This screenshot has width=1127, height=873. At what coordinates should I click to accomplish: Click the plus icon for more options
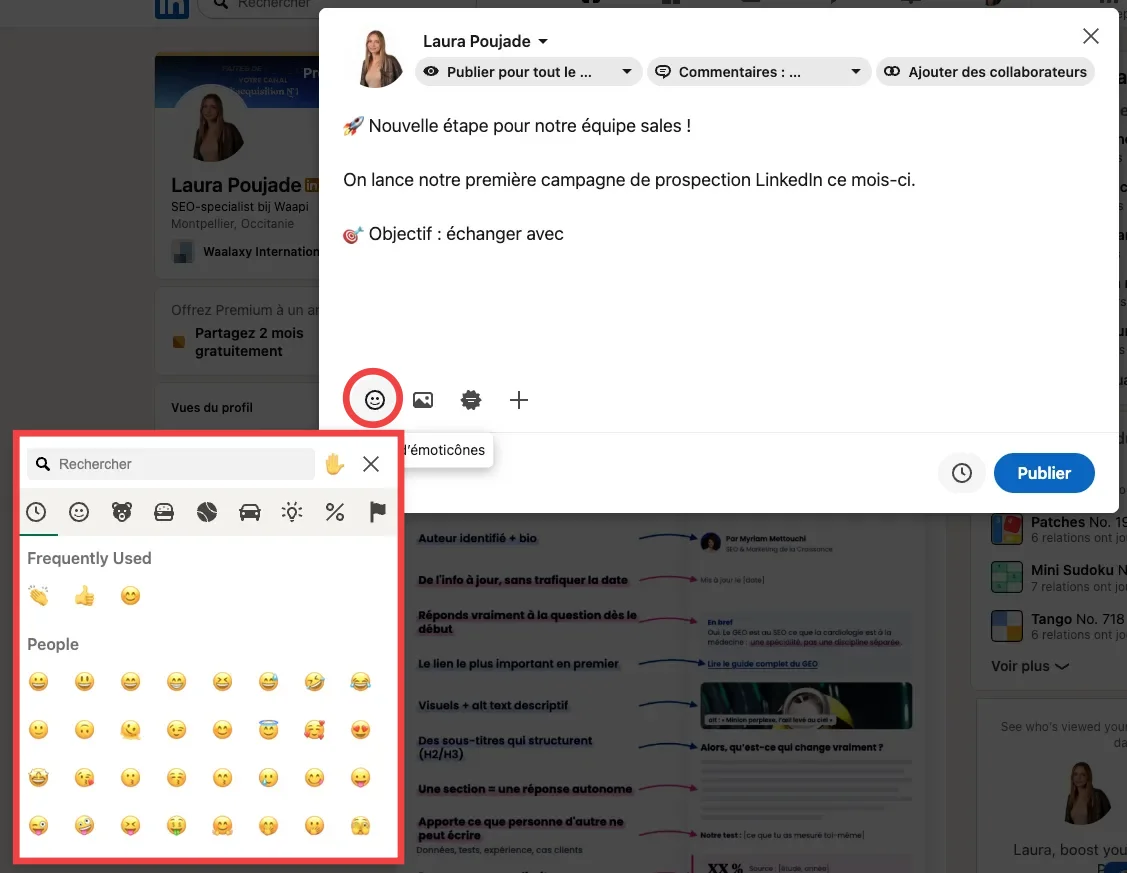(x=518, y=399)
